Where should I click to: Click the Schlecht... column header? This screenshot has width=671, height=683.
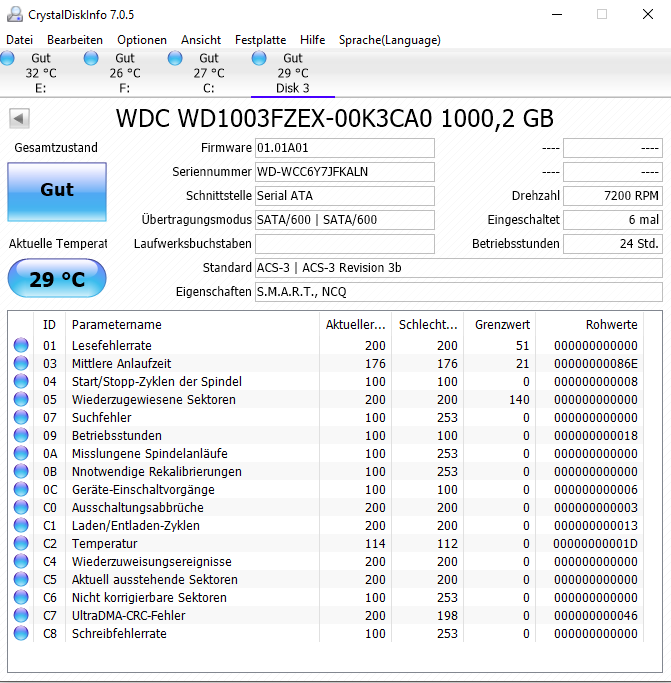click(427, 325)
